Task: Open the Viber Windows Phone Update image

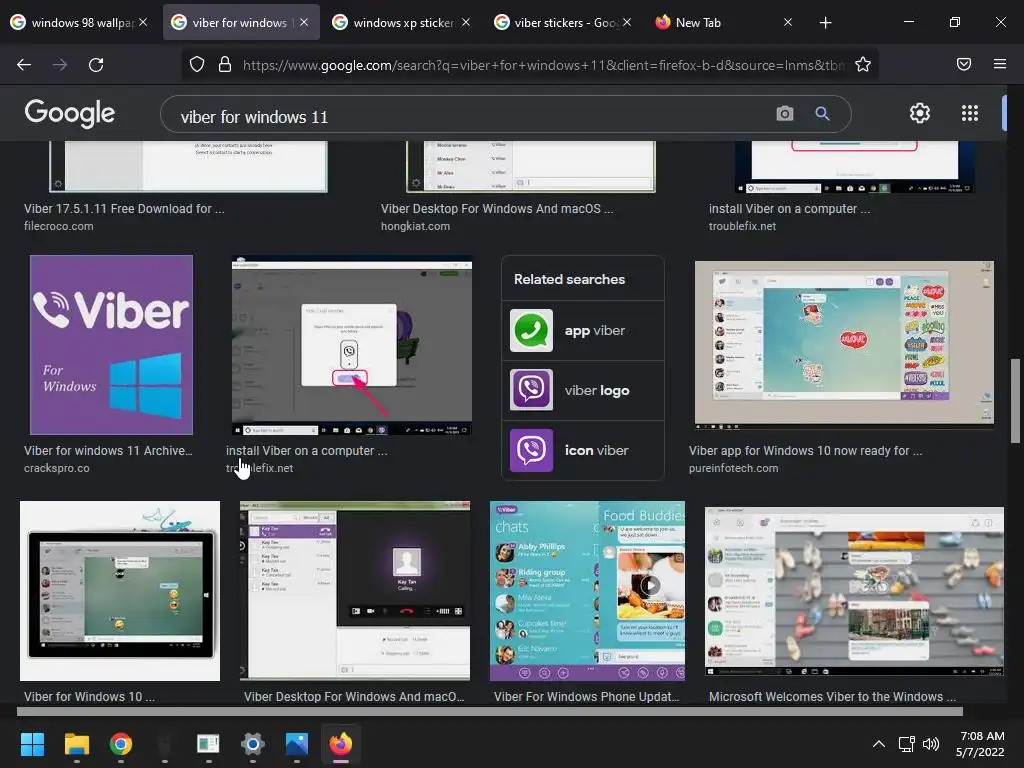Action: point(587,591)
